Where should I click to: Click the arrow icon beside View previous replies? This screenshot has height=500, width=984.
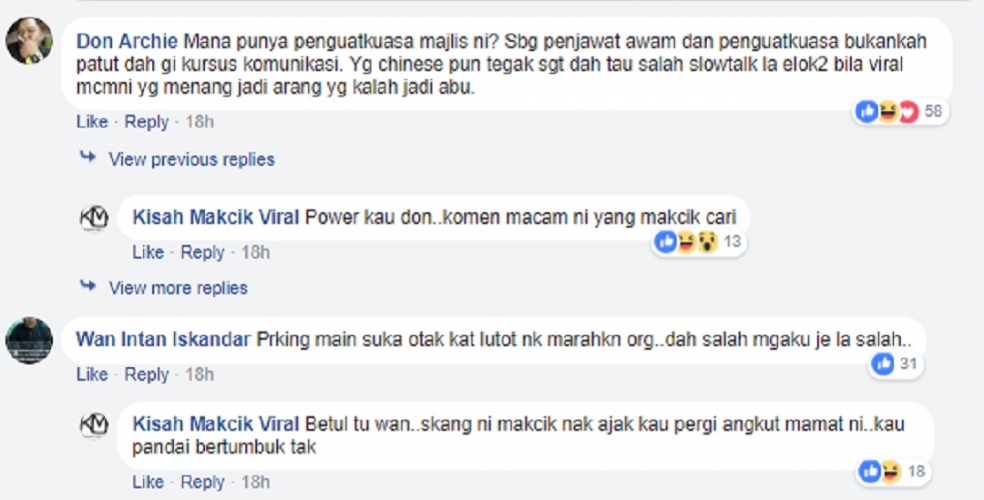[x=88, y=157]
